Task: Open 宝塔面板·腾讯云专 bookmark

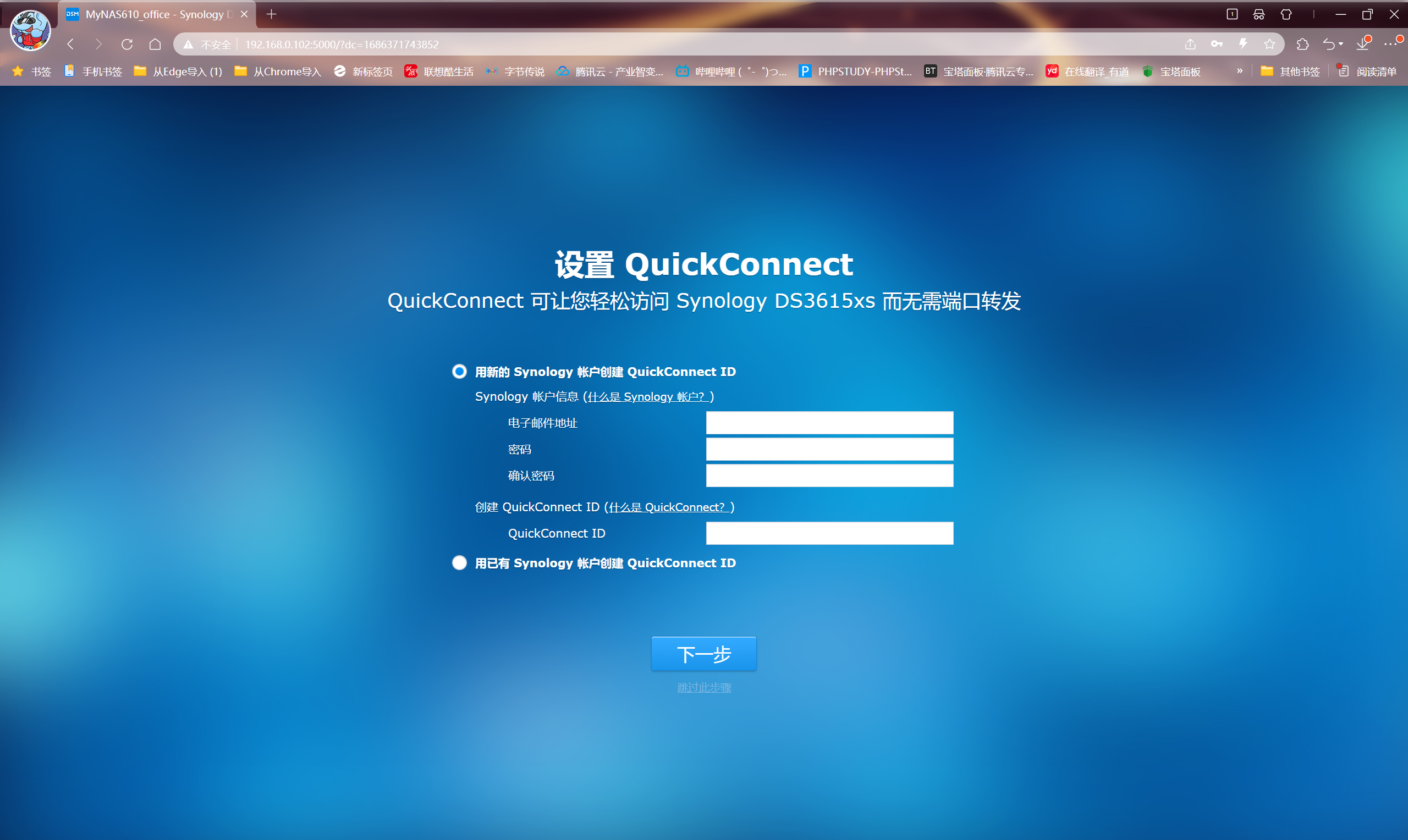Action: click(x=978, y=71)
